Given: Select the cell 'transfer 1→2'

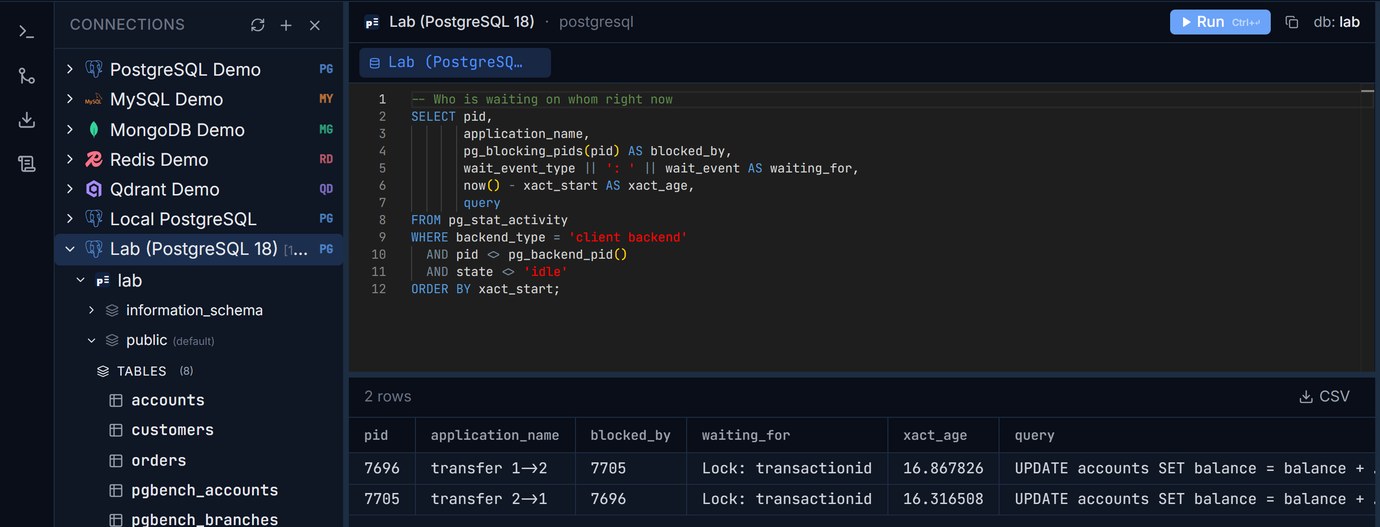Looking at the screenshot, I should click(x=496, y=468).
